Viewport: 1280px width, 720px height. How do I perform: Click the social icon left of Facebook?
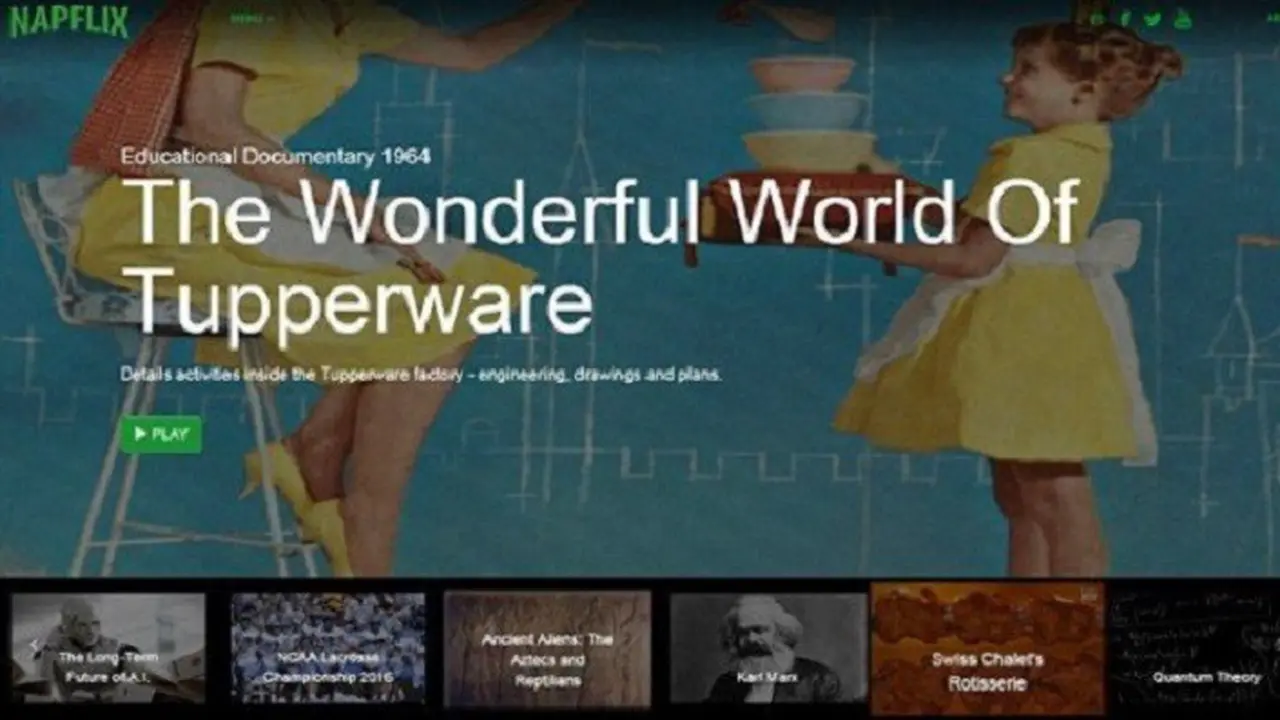click(1098, 19)
